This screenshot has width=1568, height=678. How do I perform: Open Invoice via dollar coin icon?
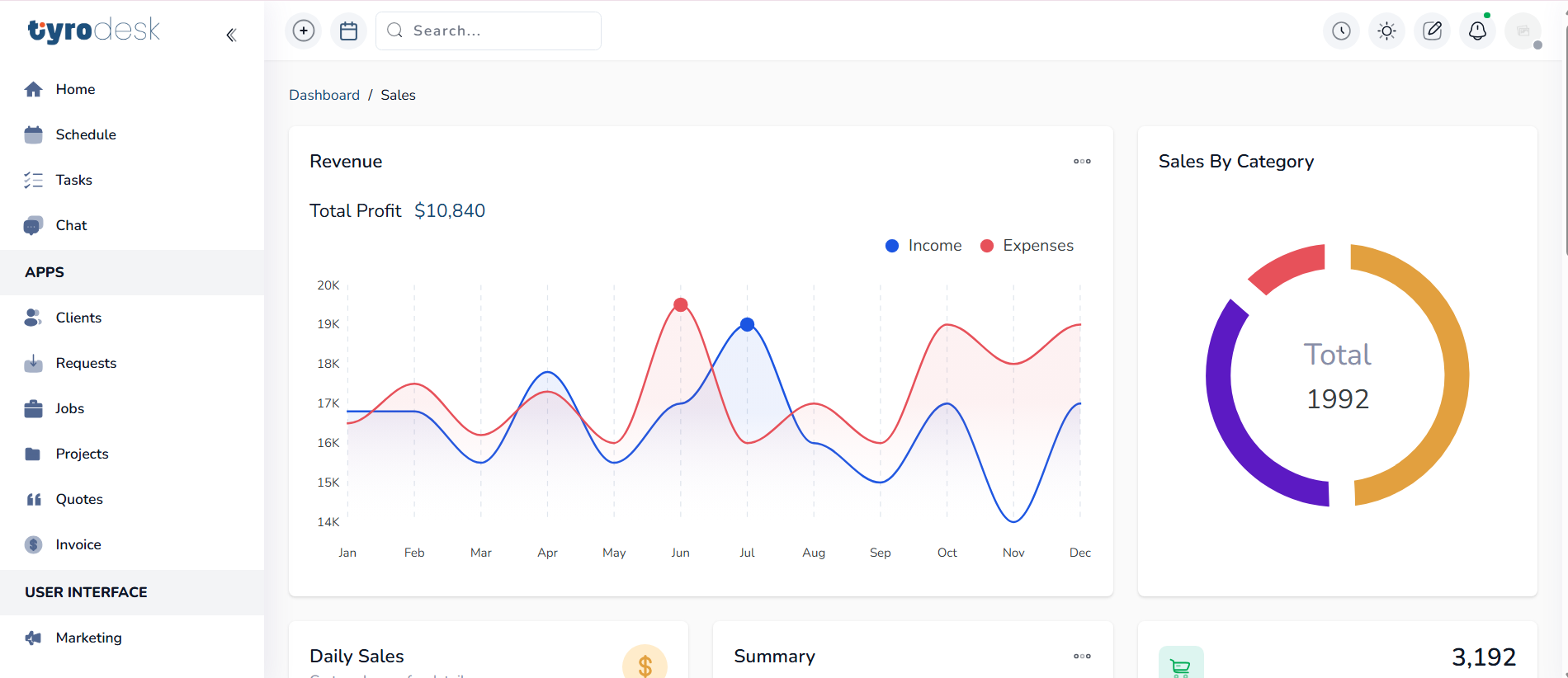(34, 544)
